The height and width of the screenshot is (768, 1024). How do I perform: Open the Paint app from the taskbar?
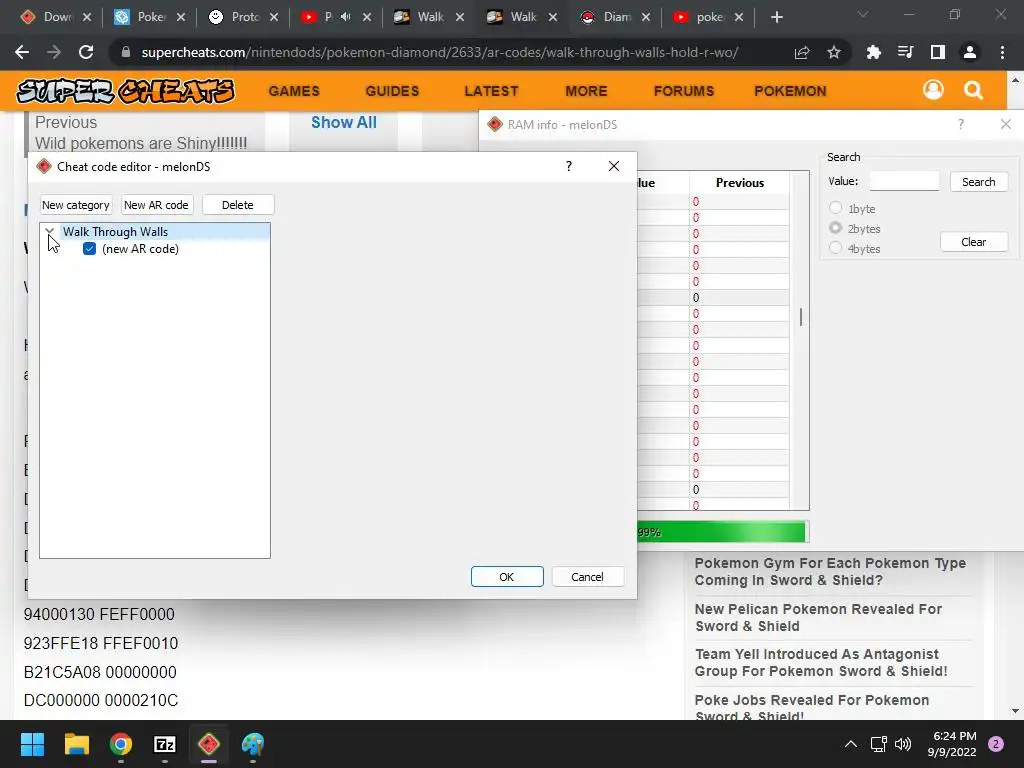[253, 744]
